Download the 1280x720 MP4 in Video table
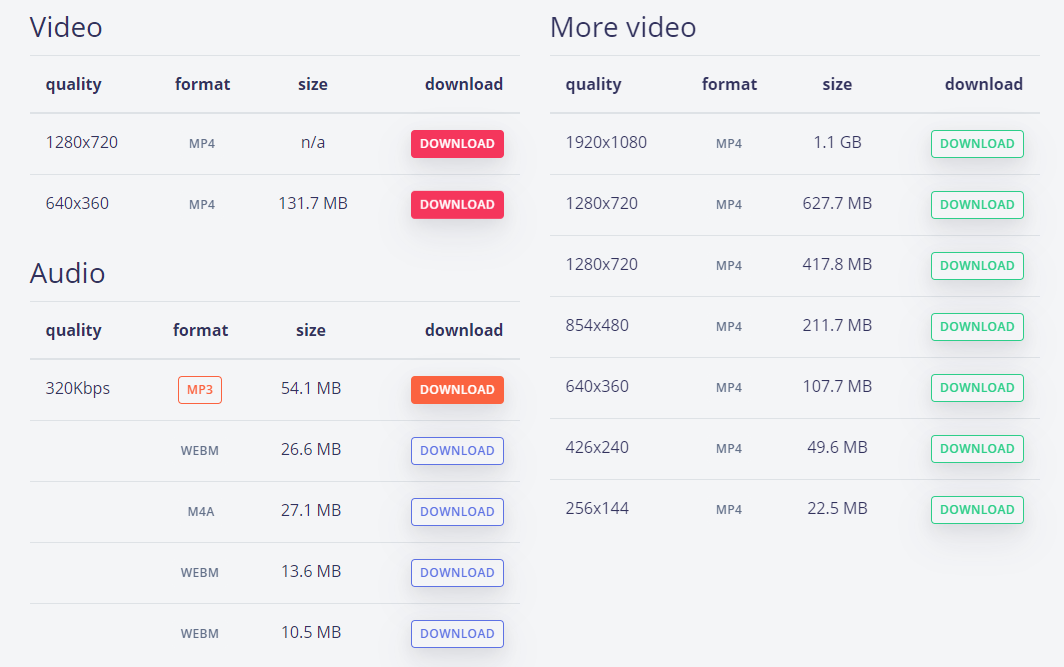This screenshot has height=667, width=1064. [457, 144]
